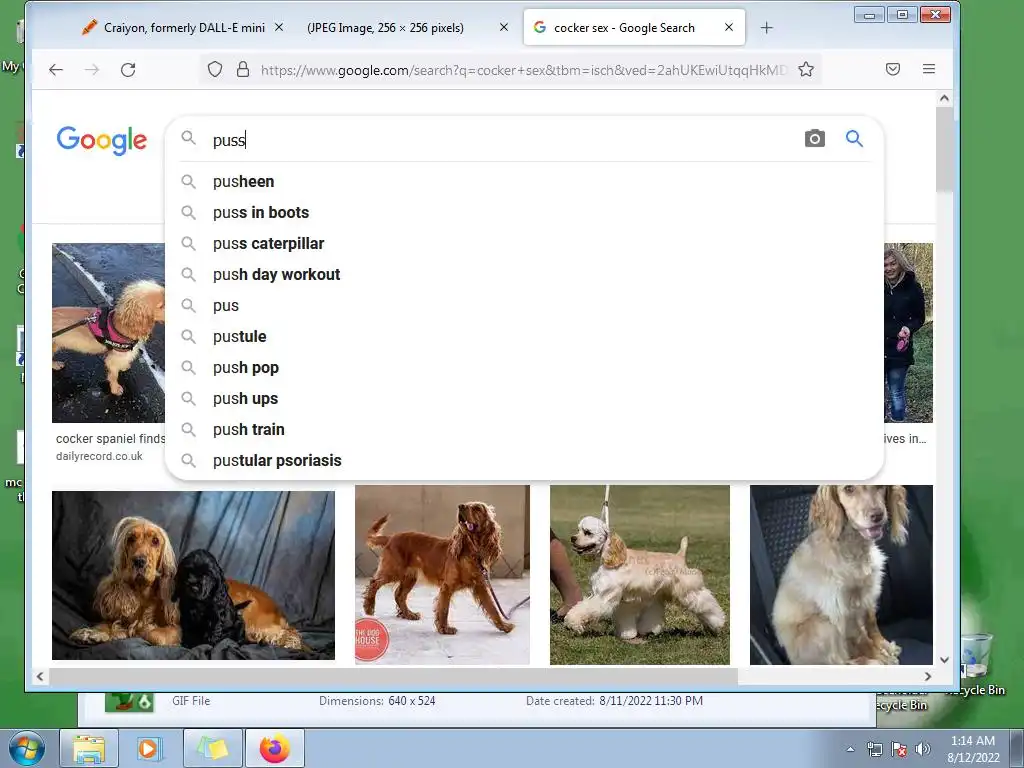1024x768 pixels.
Task: Search by image using the camera icon
Action: 814,138
